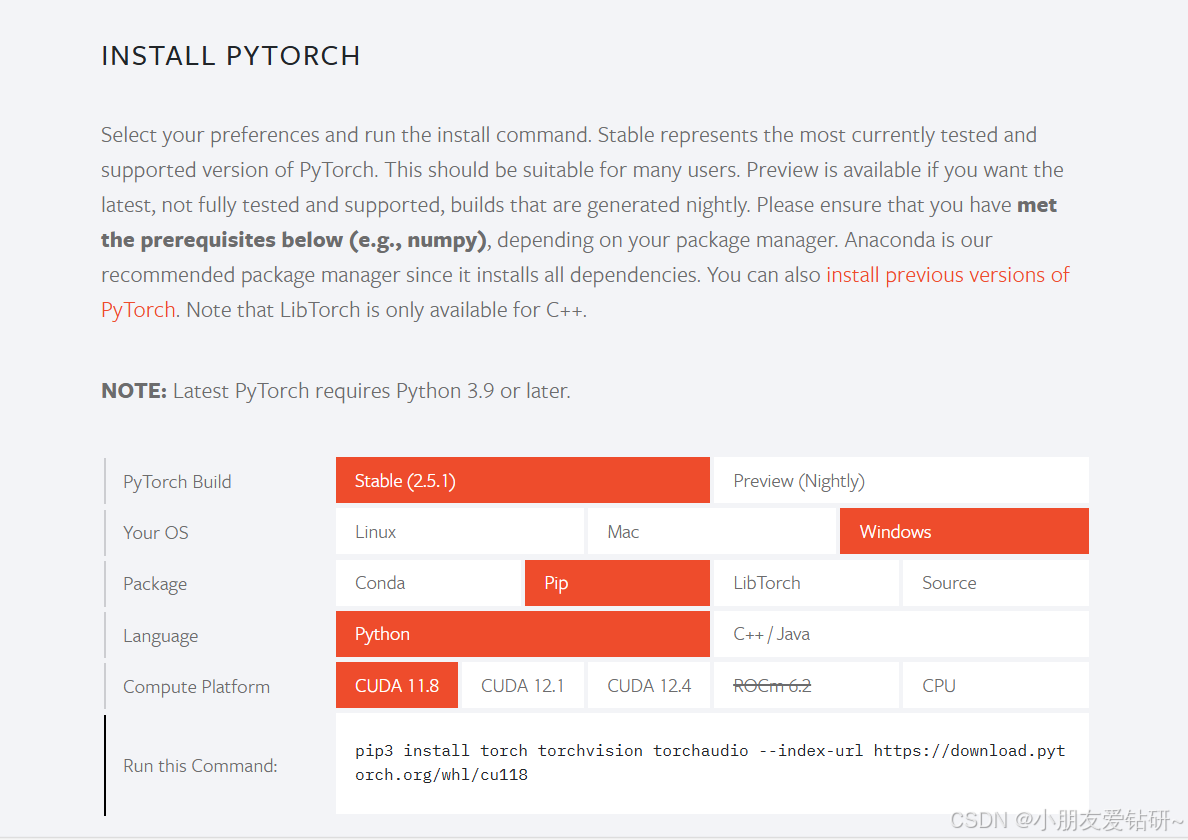The image size is (1188, 840).
Task: Choose CUDA 12.1 compute platform
Action: point(522,684)
